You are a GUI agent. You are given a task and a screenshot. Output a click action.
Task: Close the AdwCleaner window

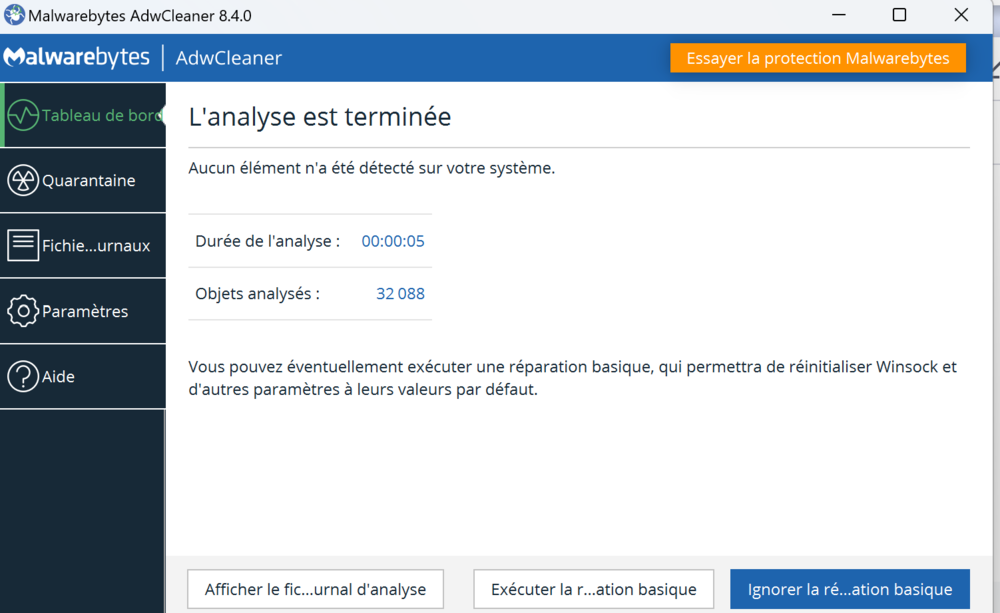(x=961, y=15)
